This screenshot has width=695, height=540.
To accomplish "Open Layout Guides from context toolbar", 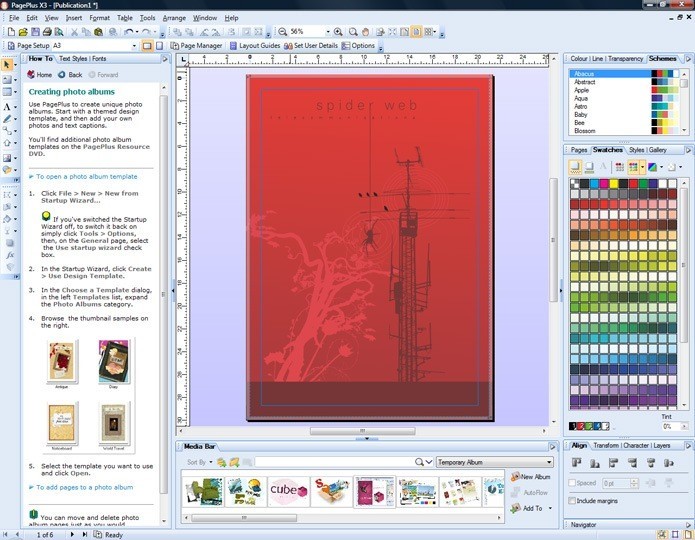I will (255, 46).
